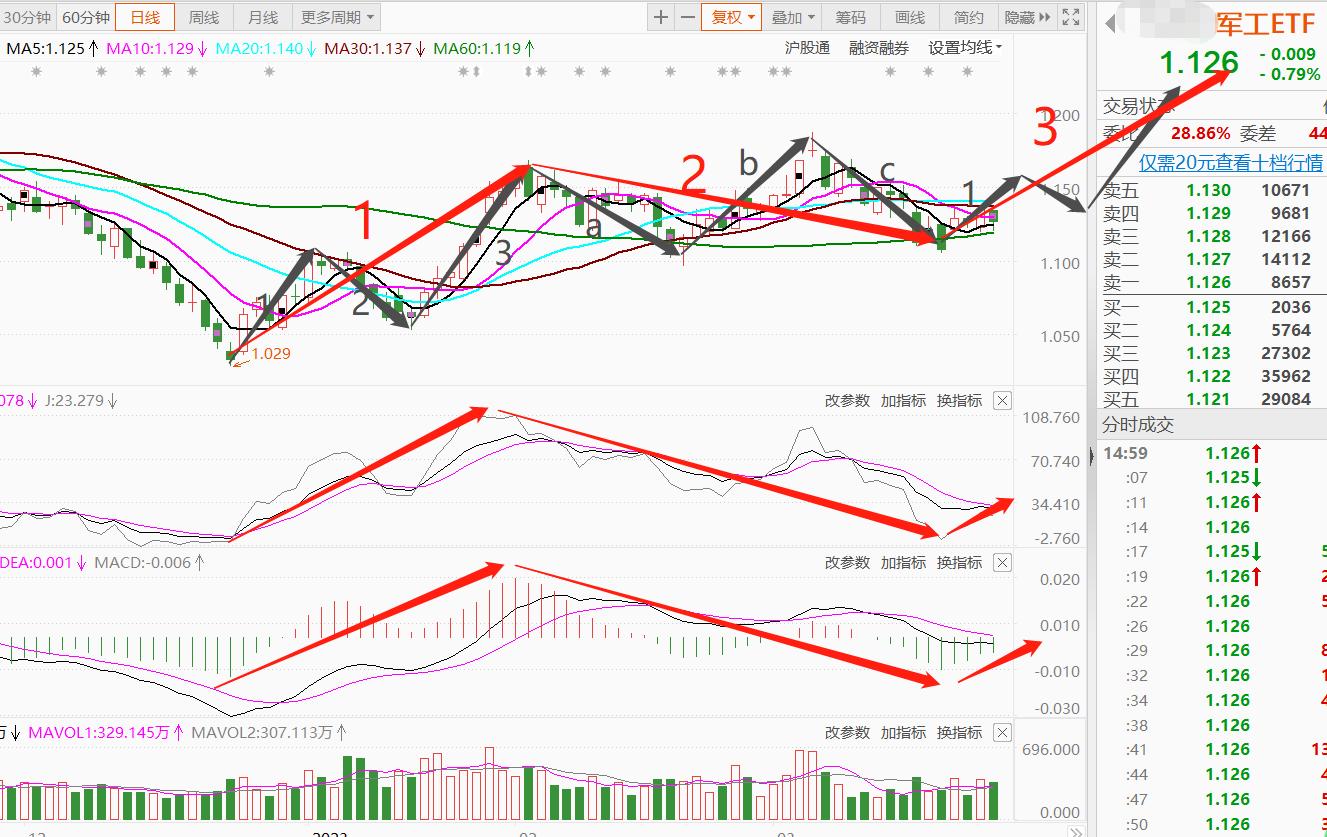Click the 14:59 trade tick row
The height and width of the screenshot is (837, 1327).
pos(1212,453)
